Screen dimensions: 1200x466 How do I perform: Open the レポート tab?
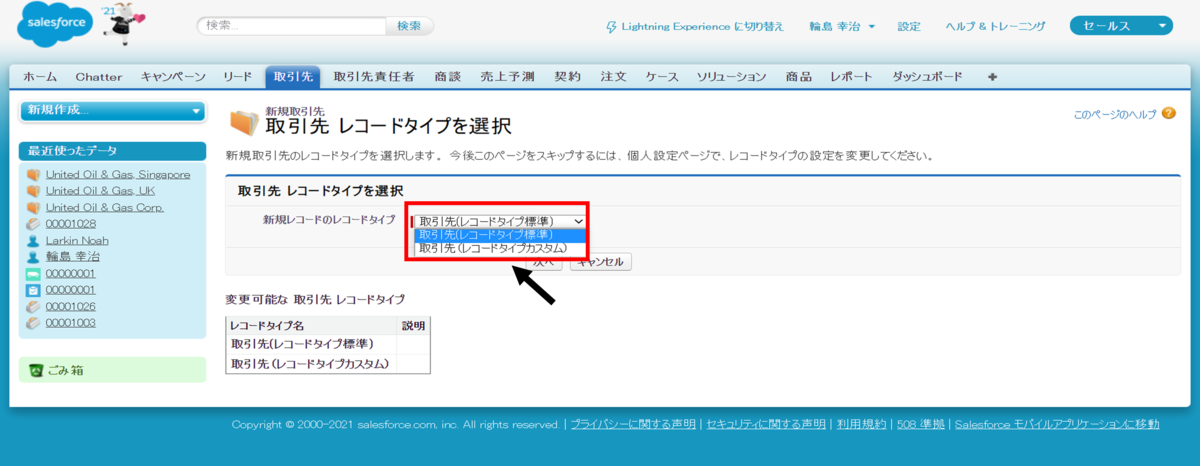click(x=851, y=77)
